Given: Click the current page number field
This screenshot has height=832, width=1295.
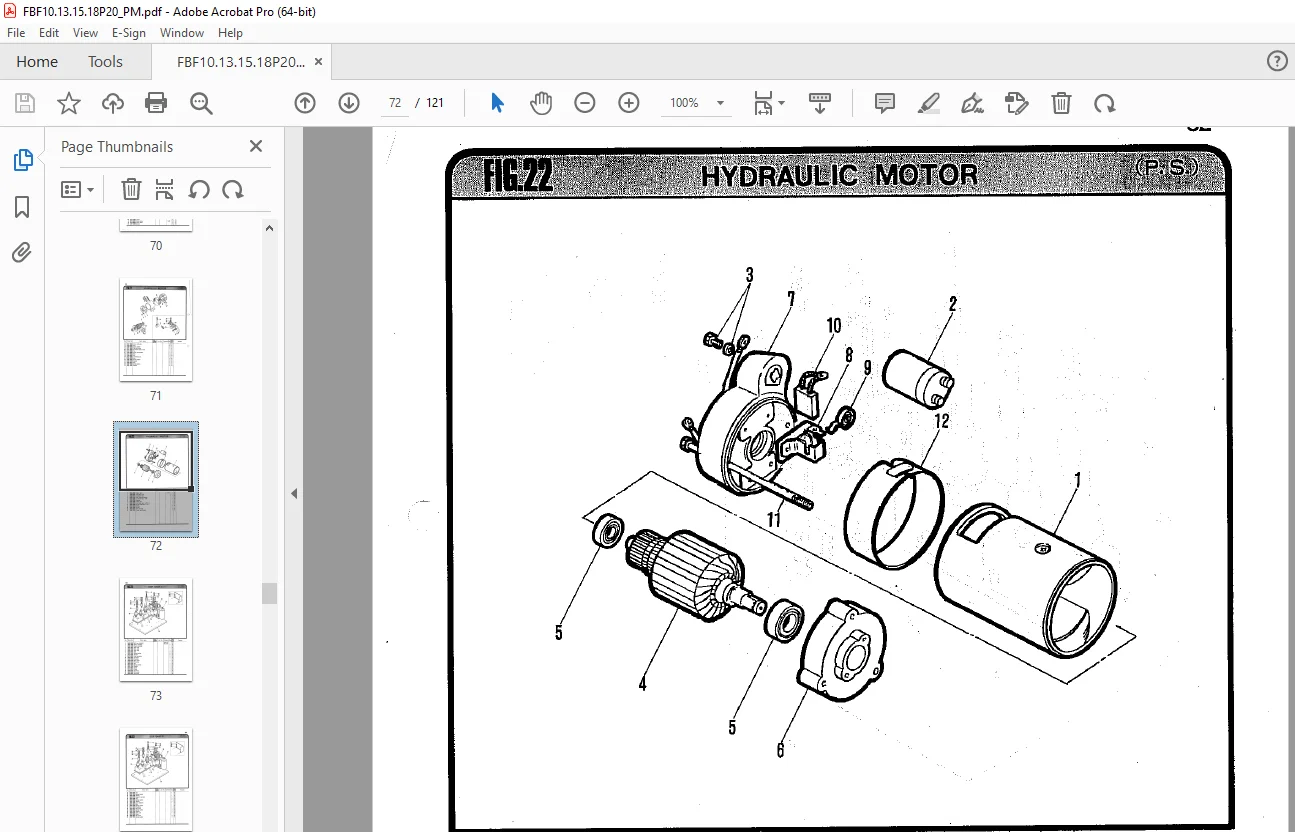Looking at the screenshot, I should coord(395,103).
